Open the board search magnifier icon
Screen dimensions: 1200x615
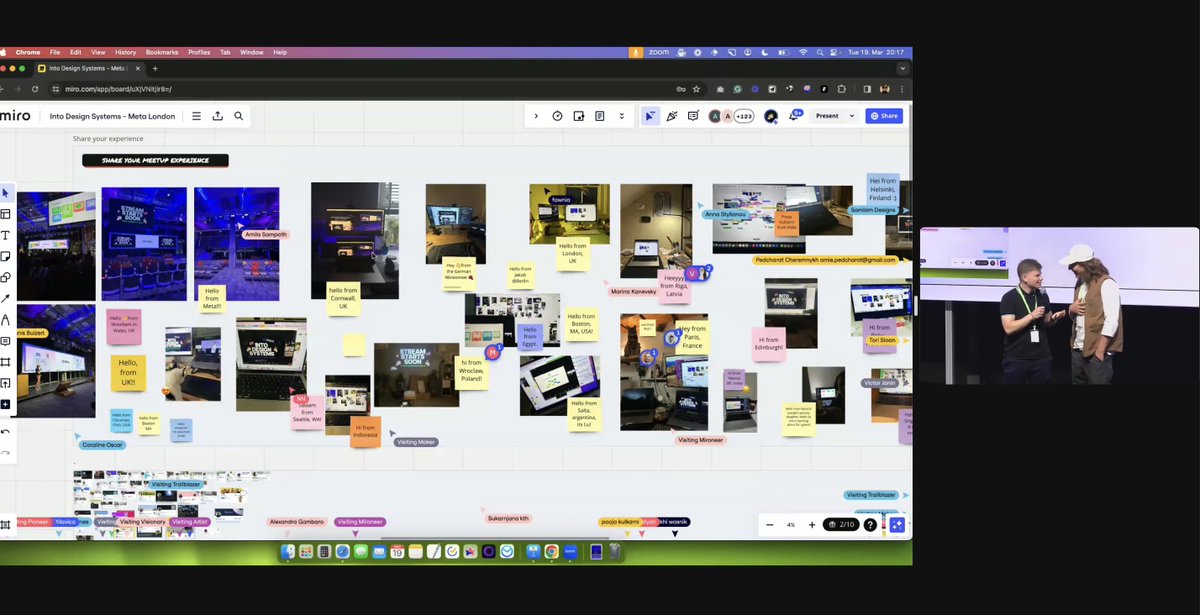[x=238, y=116]
